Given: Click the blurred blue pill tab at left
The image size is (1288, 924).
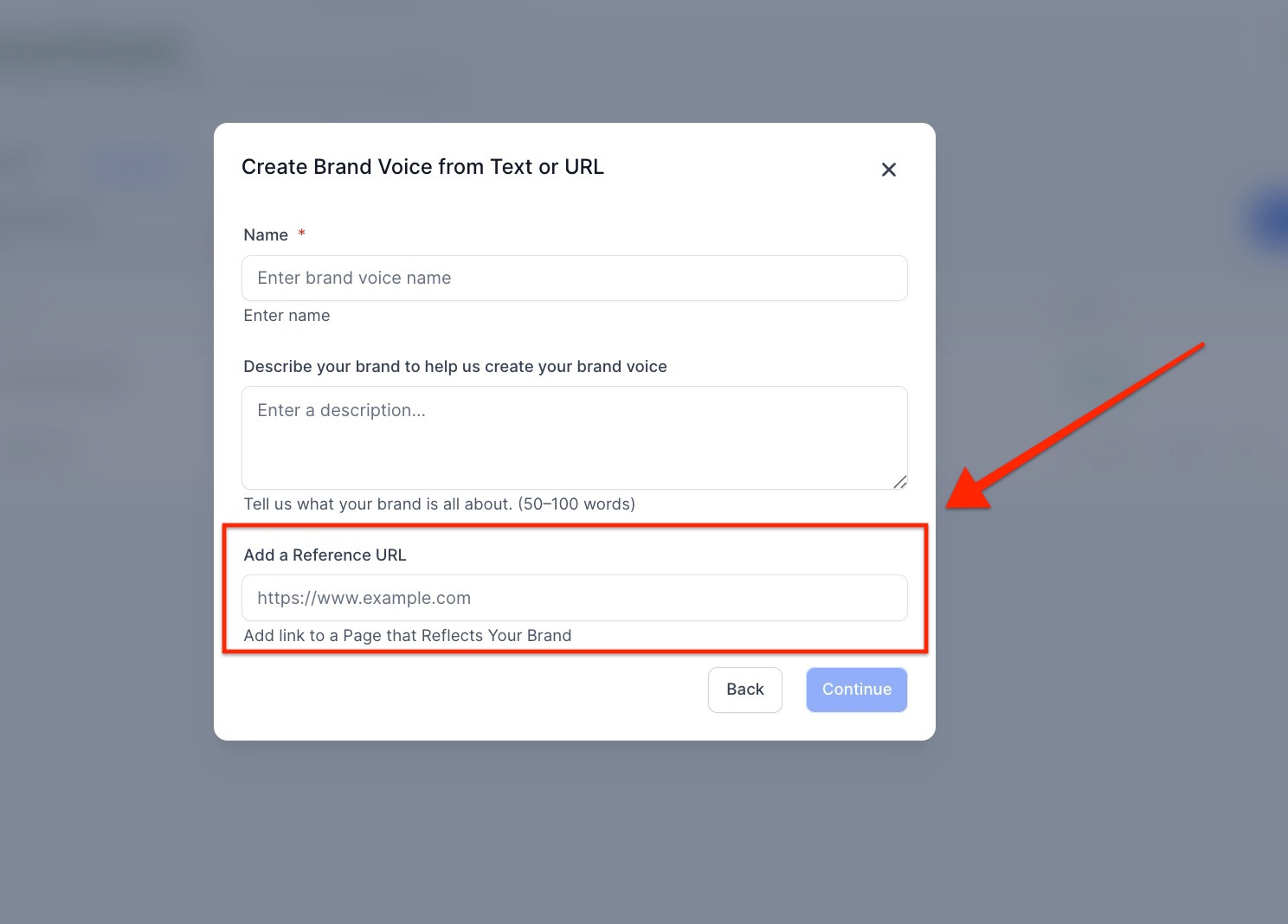Looking at the screenshot, I should [x=130, y=167].
